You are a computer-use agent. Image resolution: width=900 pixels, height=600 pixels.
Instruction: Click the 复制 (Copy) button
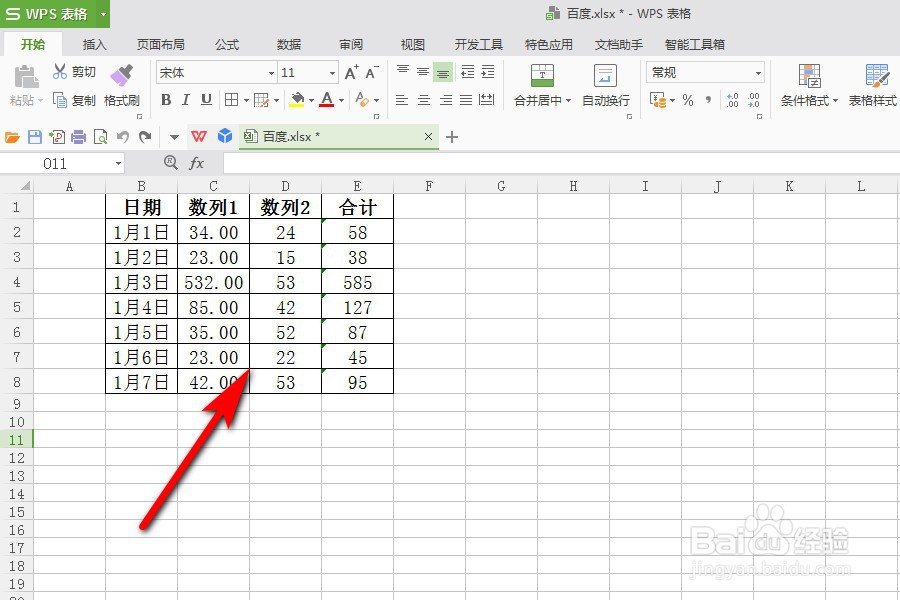80,100
